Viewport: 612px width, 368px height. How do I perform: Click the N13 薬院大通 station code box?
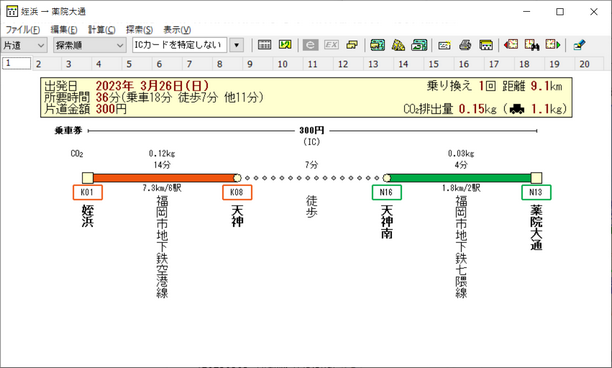(536, 192)
